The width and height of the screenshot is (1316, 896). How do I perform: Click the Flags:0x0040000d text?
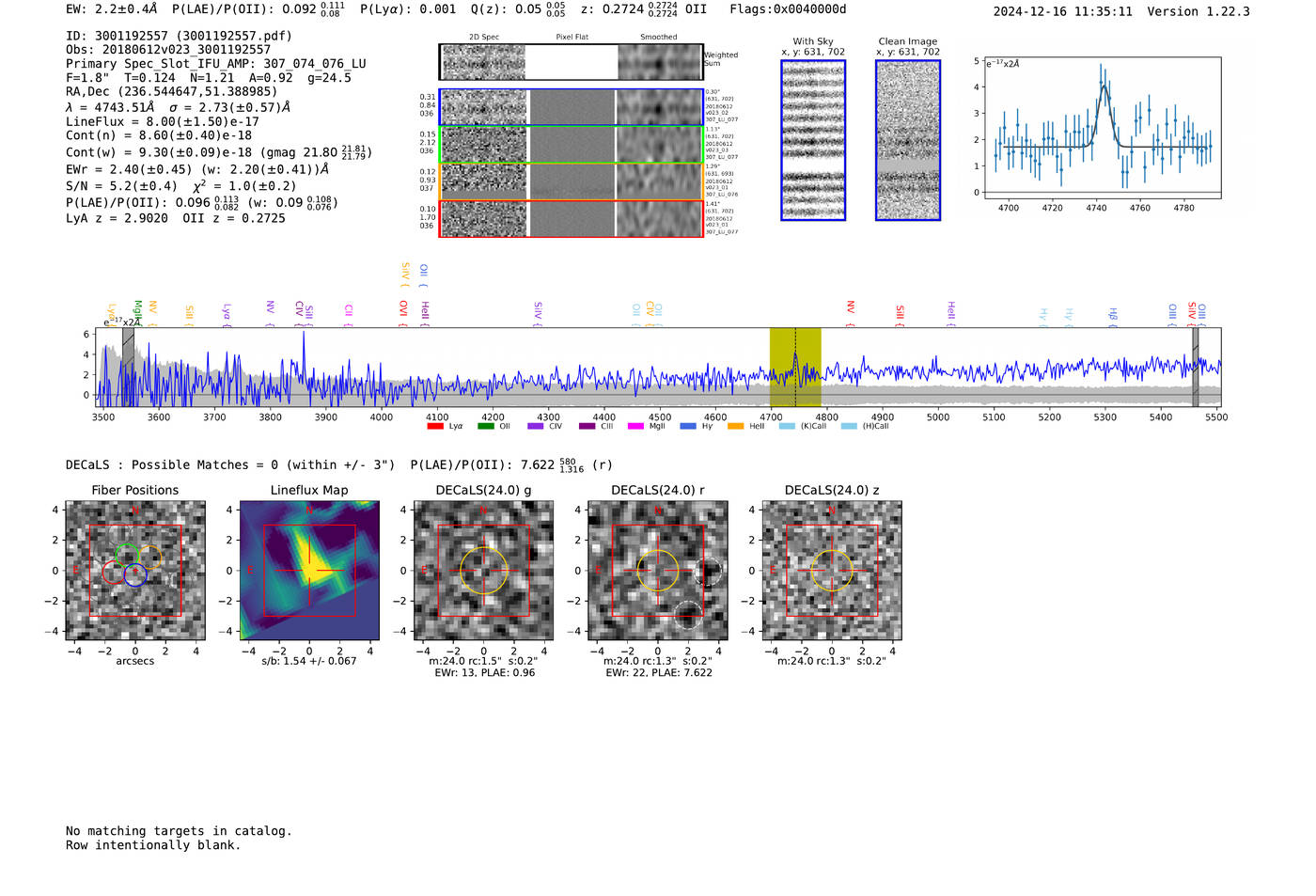(x=788, y=9)
